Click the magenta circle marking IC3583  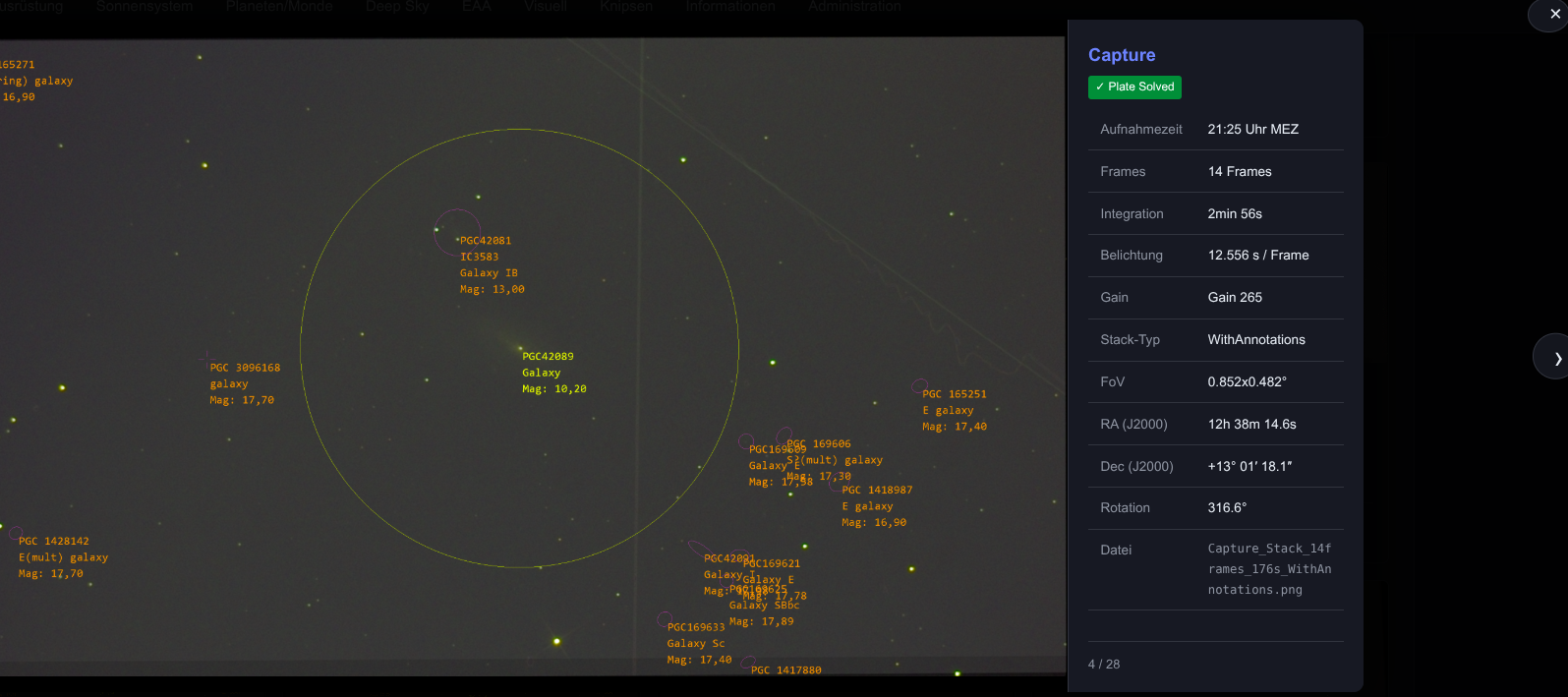458,232
